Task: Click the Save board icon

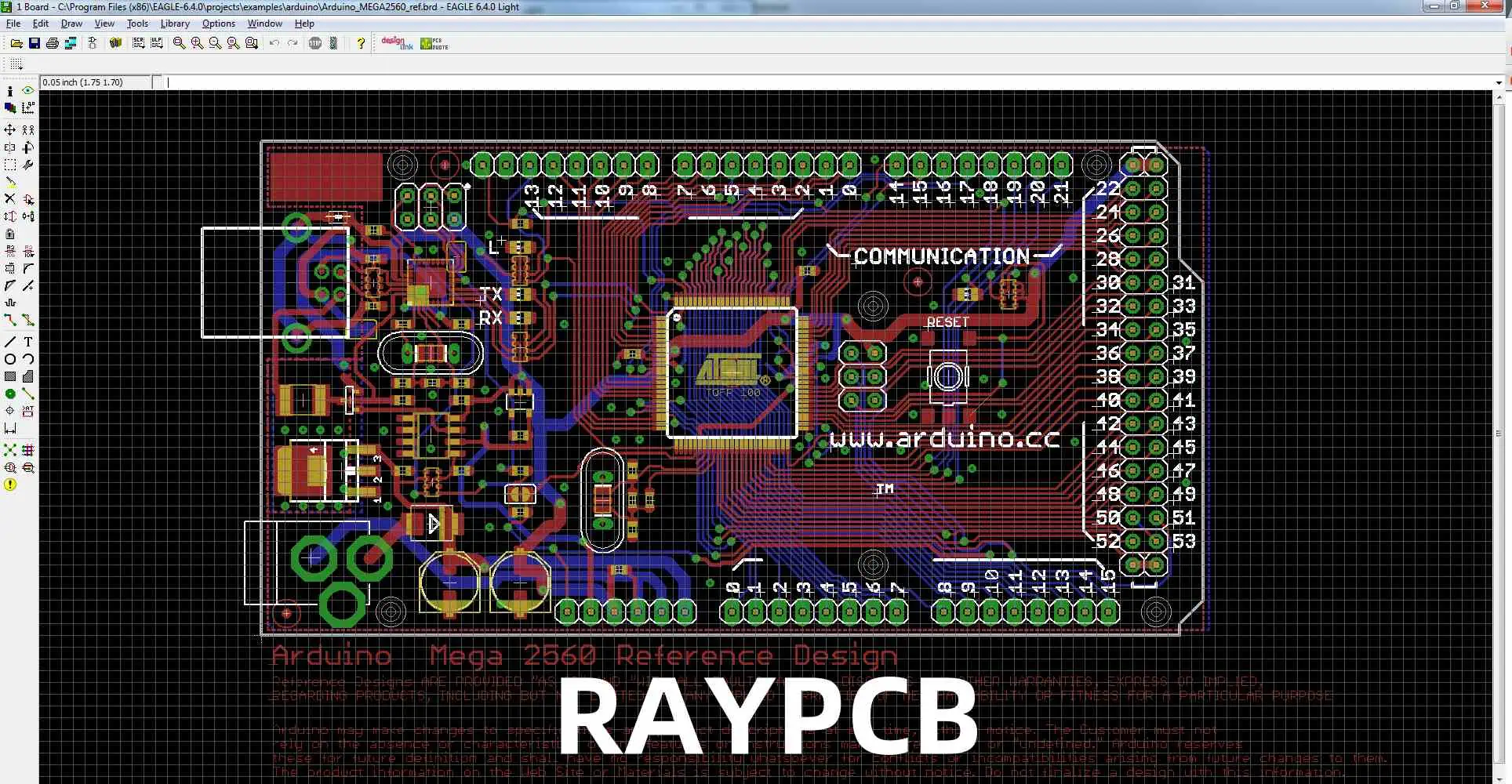Action: pyautogui.click(x=35, y=43)
